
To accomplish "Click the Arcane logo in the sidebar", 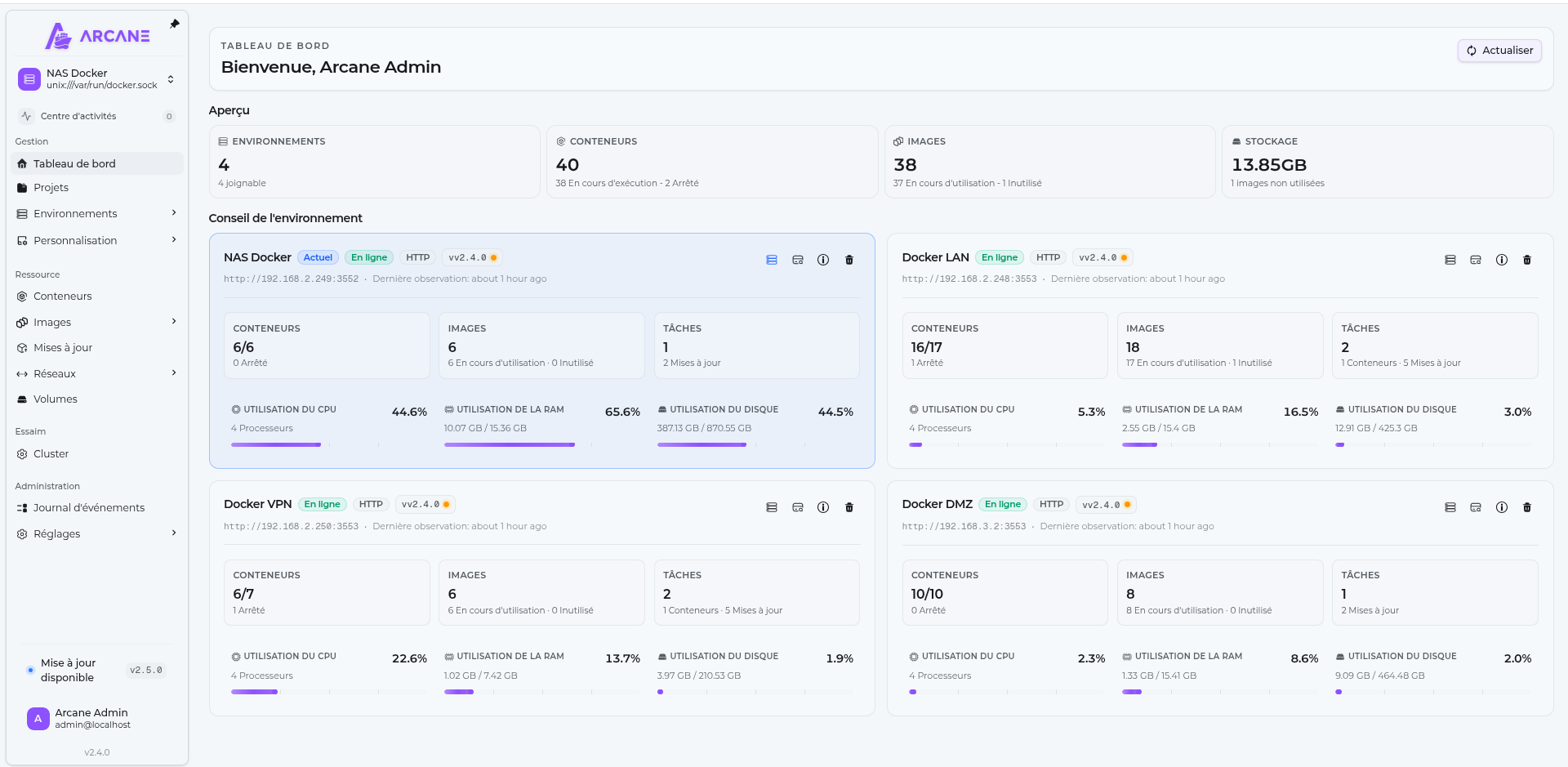I will (x=97, y=36).
